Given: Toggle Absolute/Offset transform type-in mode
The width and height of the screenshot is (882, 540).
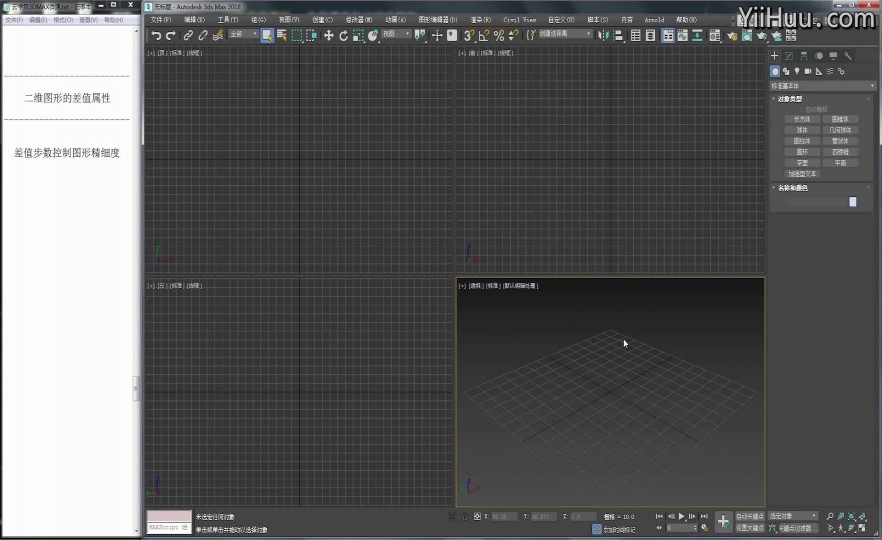Looking at the screenshot, I should coord(477,516).
